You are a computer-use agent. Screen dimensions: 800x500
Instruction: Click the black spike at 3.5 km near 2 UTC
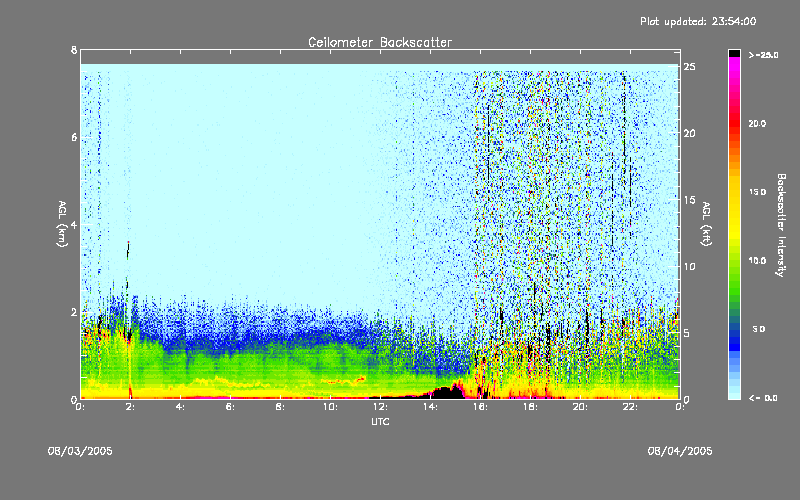128,250
